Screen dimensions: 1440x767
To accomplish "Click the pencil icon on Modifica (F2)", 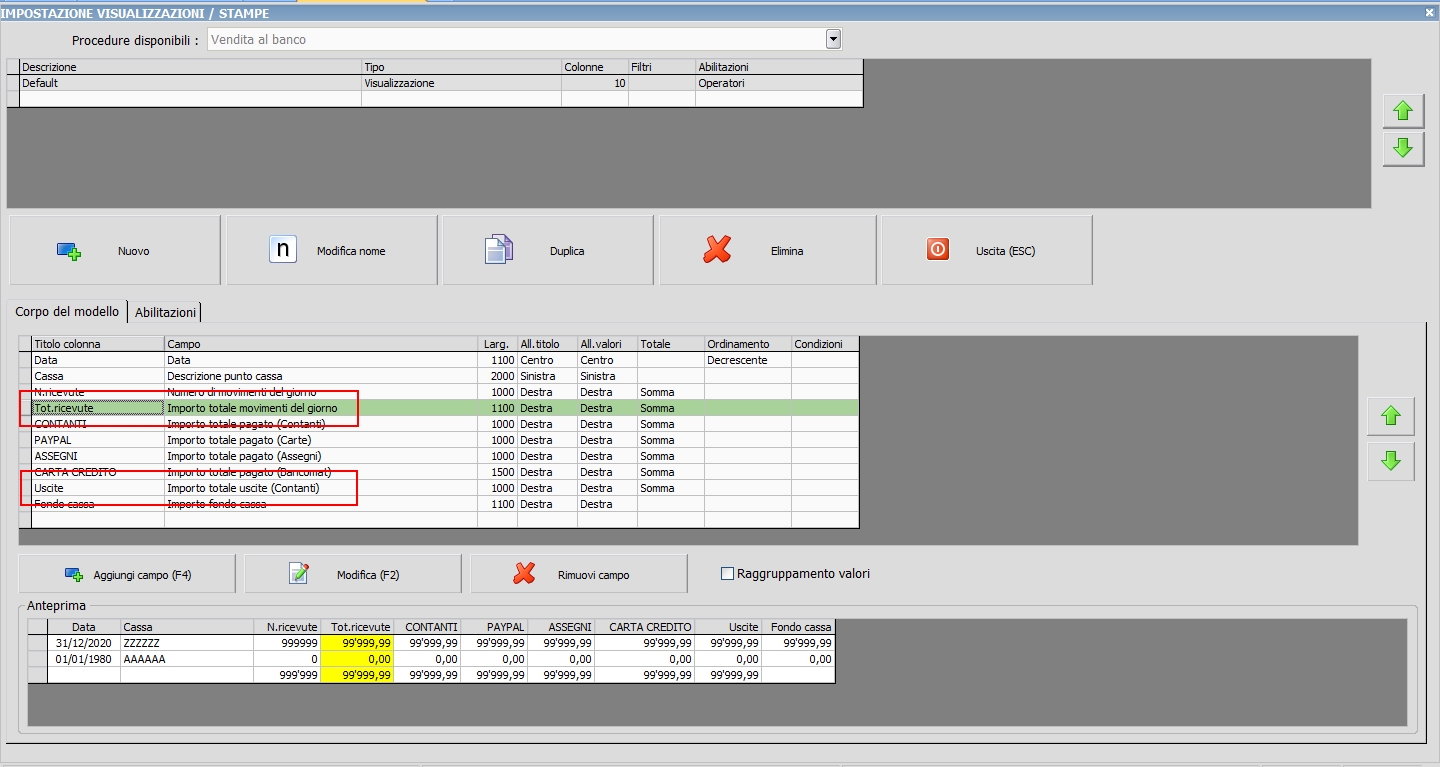I will [x=298, y=573].
